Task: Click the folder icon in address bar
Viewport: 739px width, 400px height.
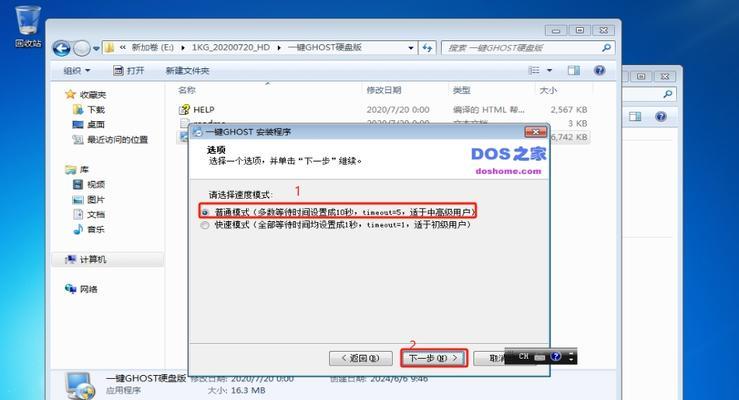Action: (110, 48)
